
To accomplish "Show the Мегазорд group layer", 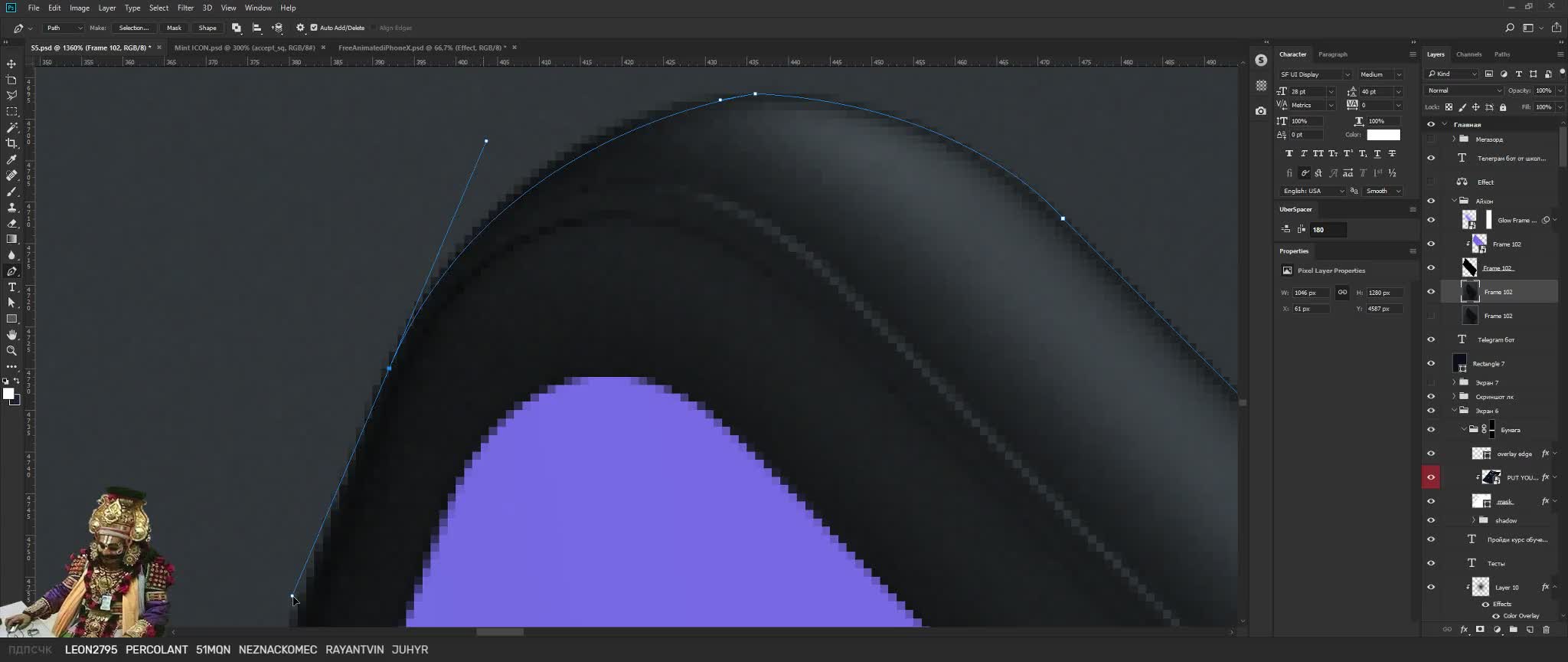I will [x=1430, y=139].
